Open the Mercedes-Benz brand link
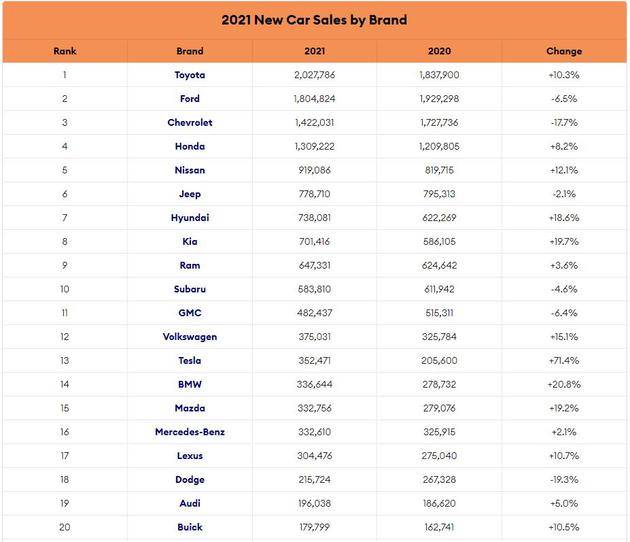This screenshot has height=542, width=630. (x=190, y=432)
